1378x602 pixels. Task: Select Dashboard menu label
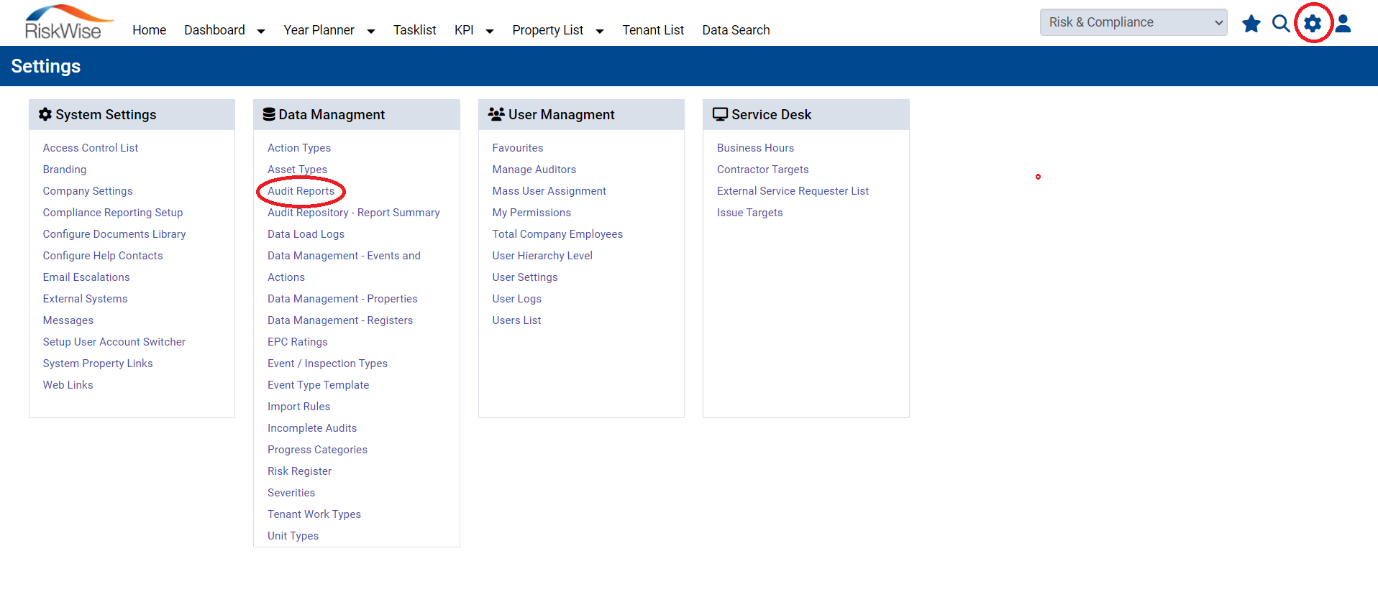click(214, 30)
